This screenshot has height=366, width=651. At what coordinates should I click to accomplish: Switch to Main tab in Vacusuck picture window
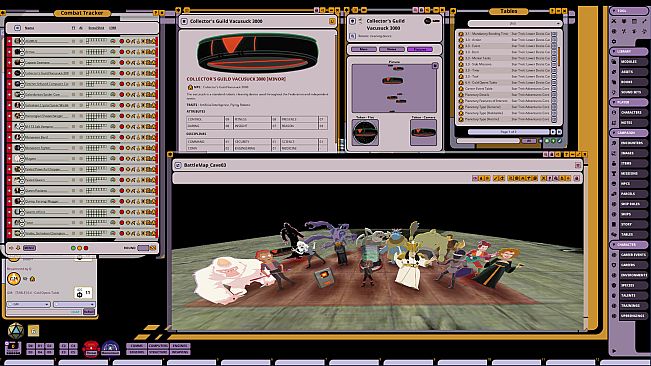coord(364,49)
